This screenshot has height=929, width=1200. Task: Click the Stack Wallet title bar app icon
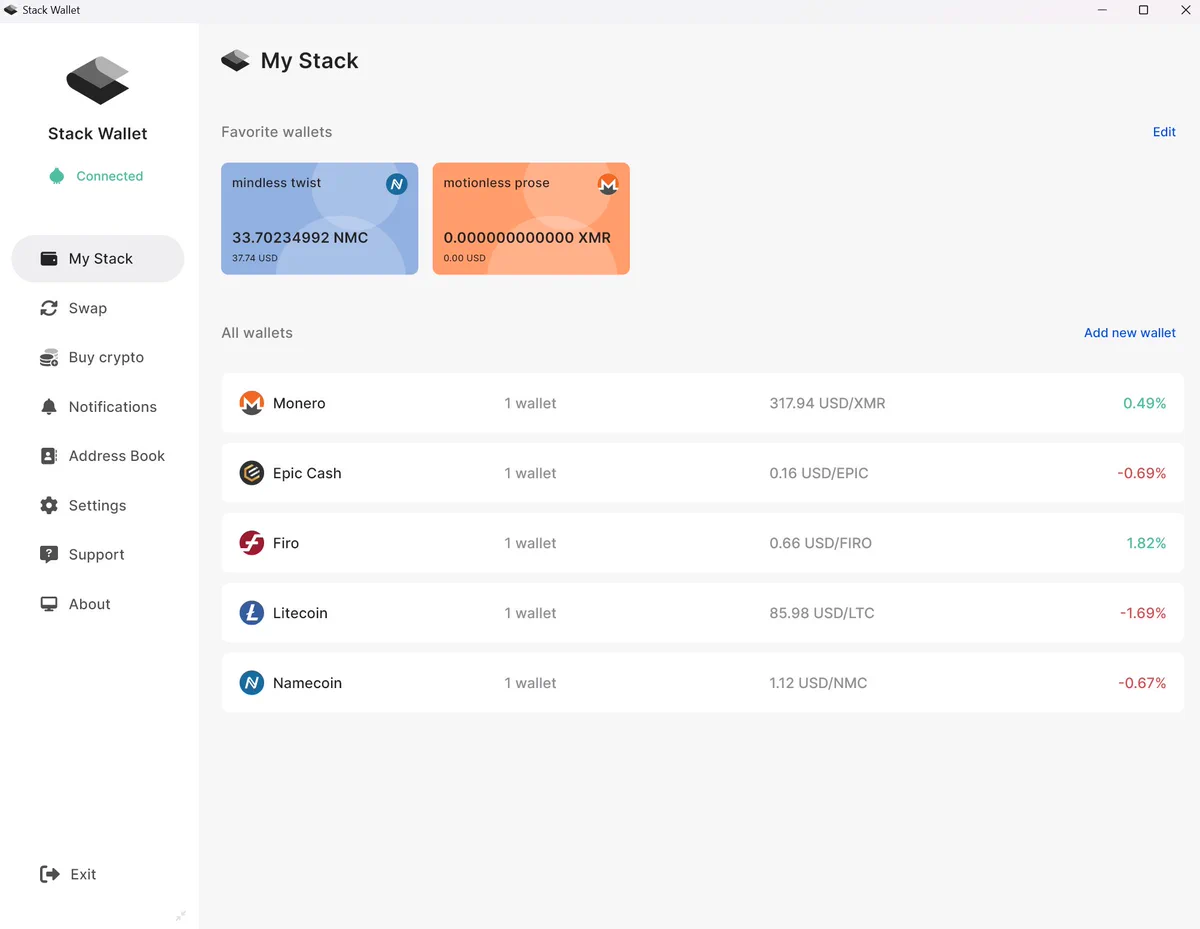[11, 10]
